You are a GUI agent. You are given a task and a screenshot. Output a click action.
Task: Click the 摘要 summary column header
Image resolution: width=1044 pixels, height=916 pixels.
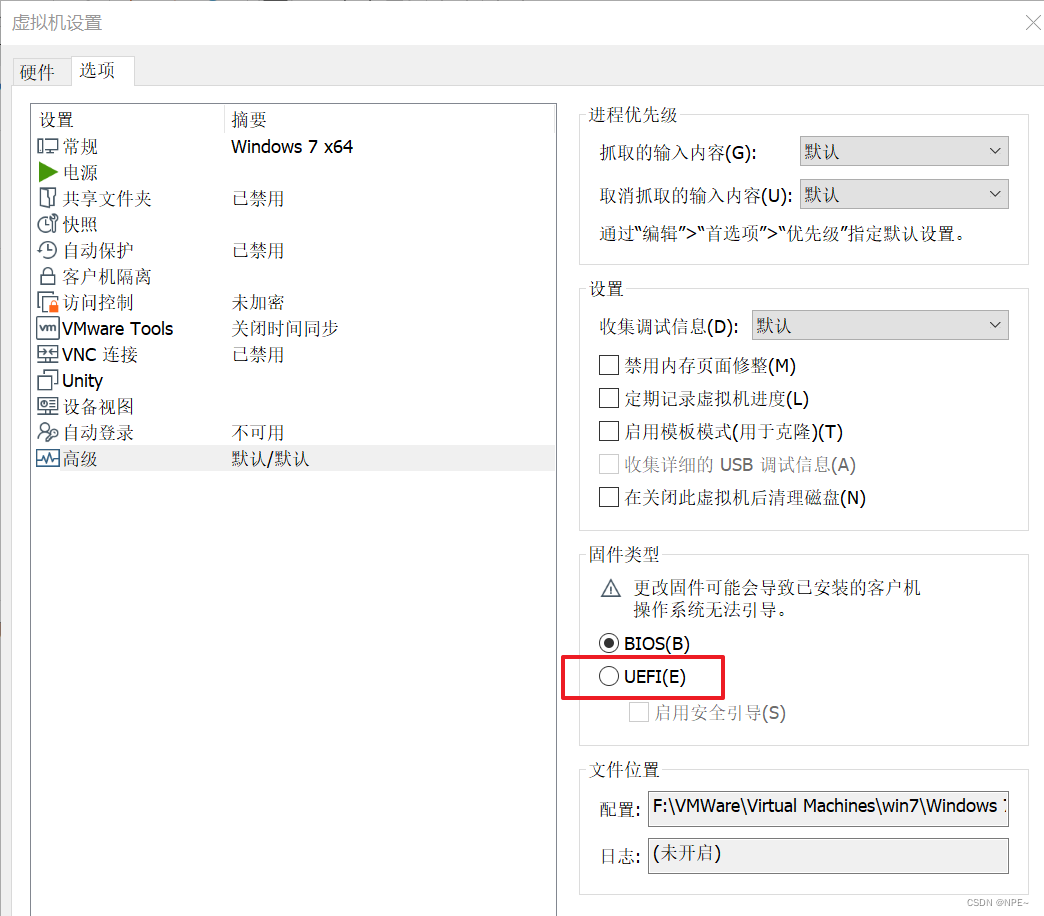248,120
